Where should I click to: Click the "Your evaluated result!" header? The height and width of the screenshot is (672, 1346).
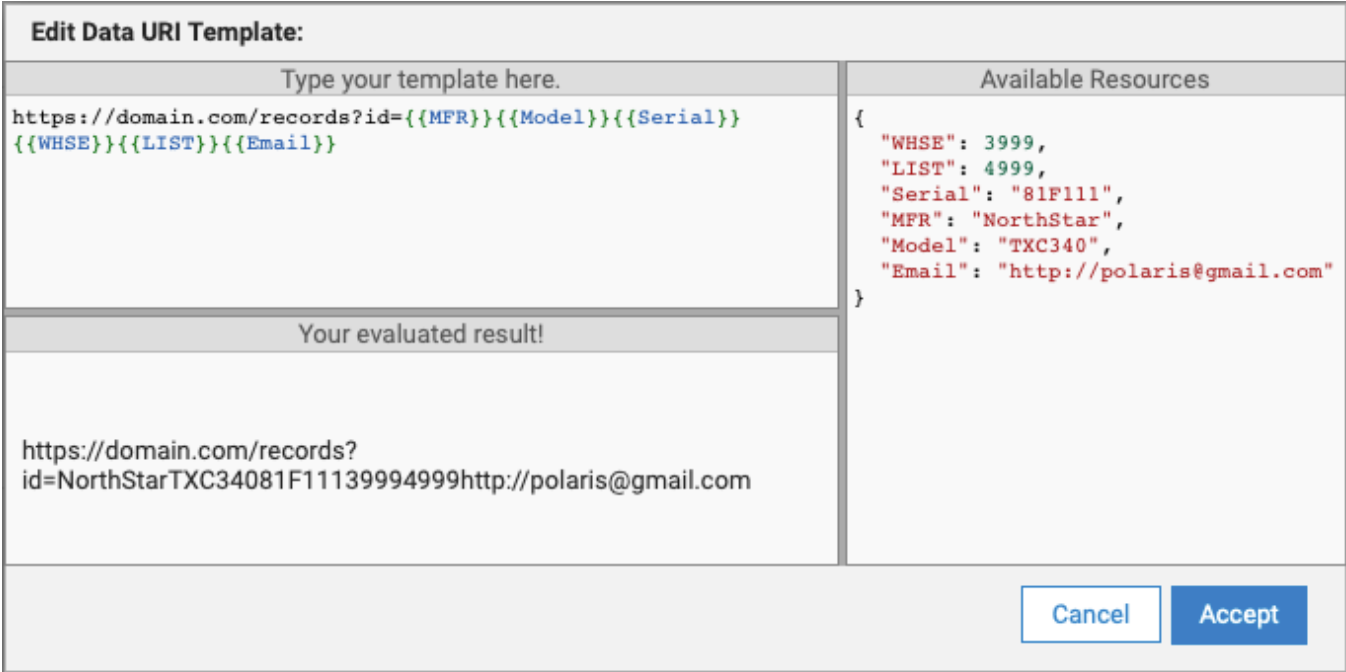point(420,335)
